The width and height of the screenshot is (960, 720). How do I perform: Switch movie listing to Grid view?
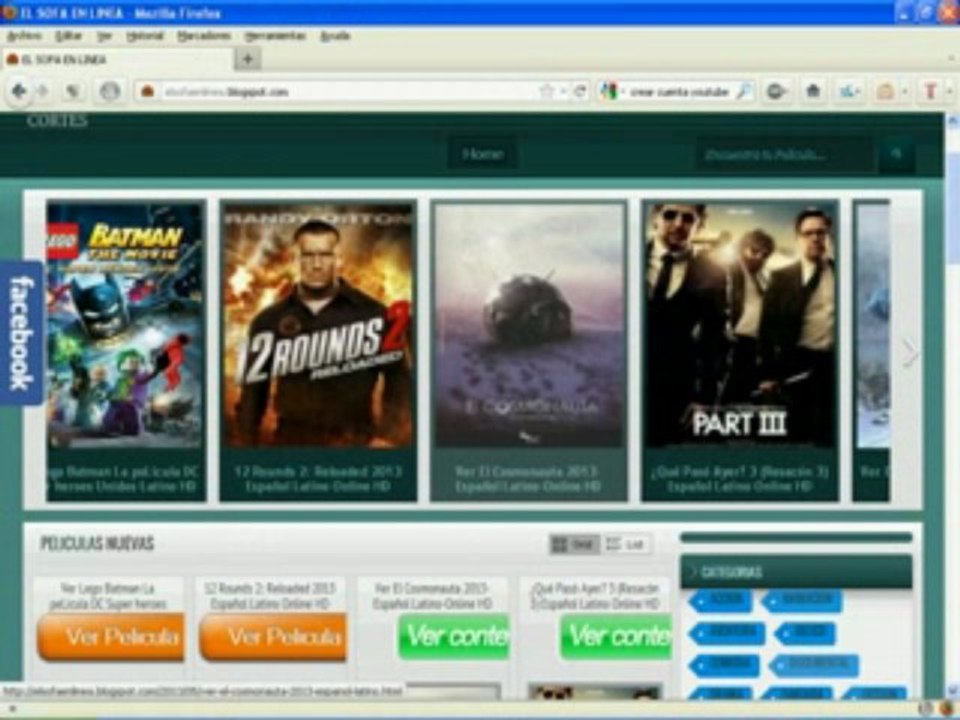coord(574,544)
